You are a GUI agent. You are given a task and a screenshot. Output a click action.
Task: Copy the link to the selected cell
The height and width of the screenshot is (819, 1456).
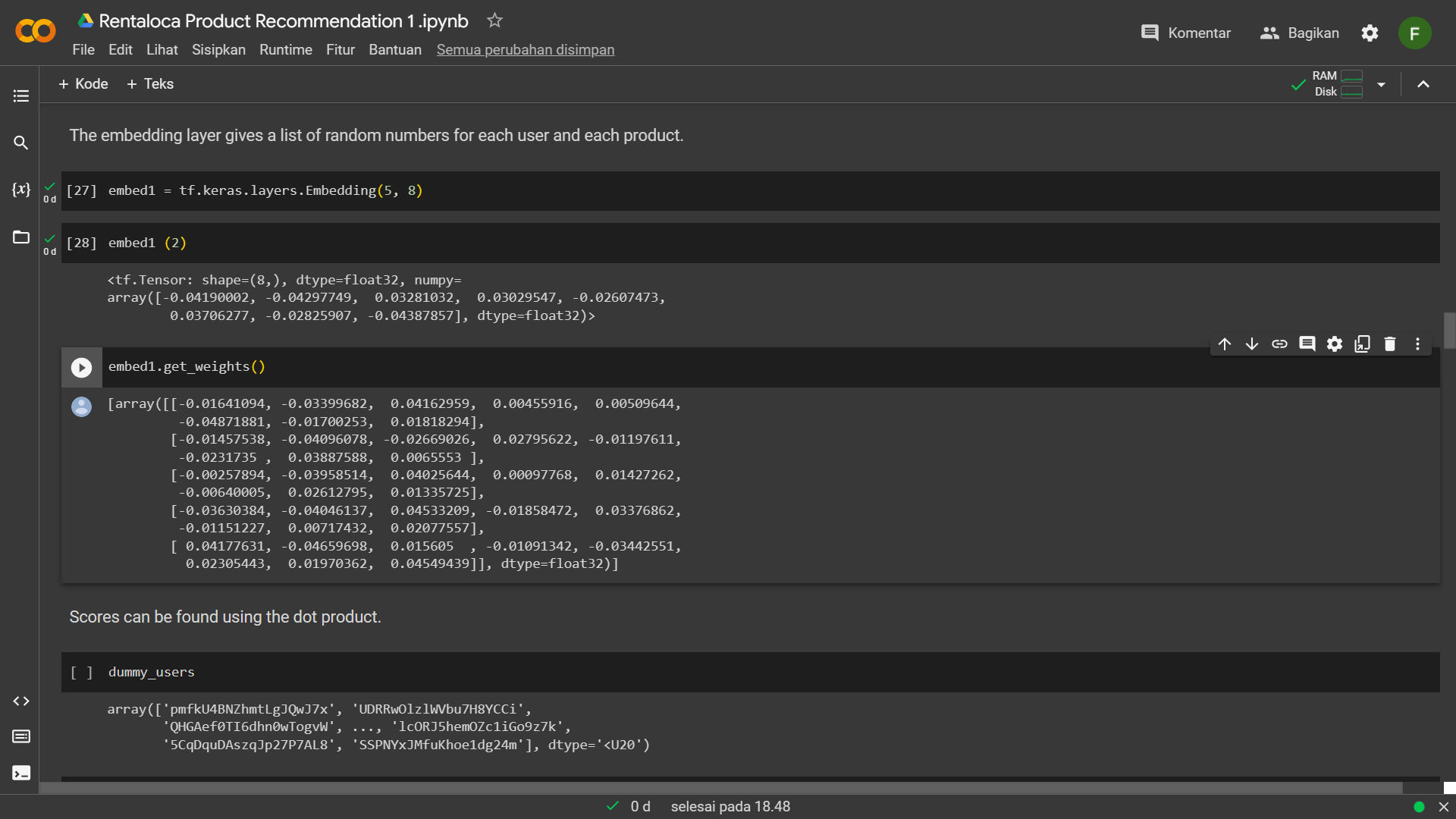pyautogui.click(x=1279, y=344)
